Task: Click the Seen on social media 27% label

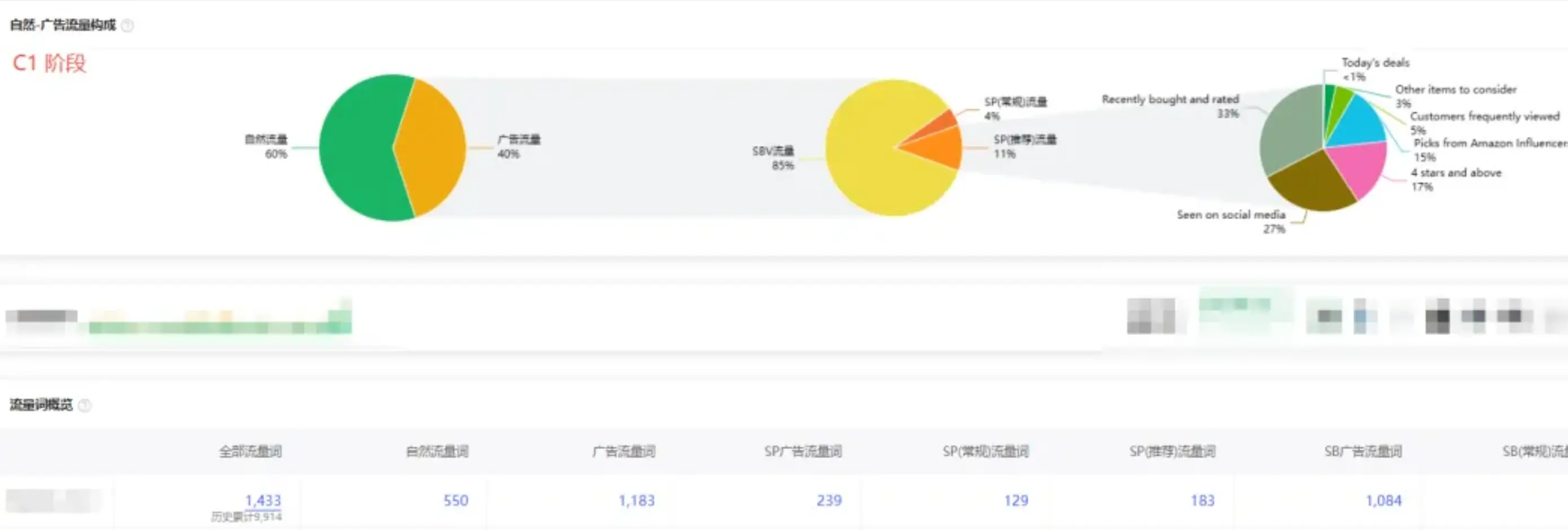Action: [x=1231, y=221]
